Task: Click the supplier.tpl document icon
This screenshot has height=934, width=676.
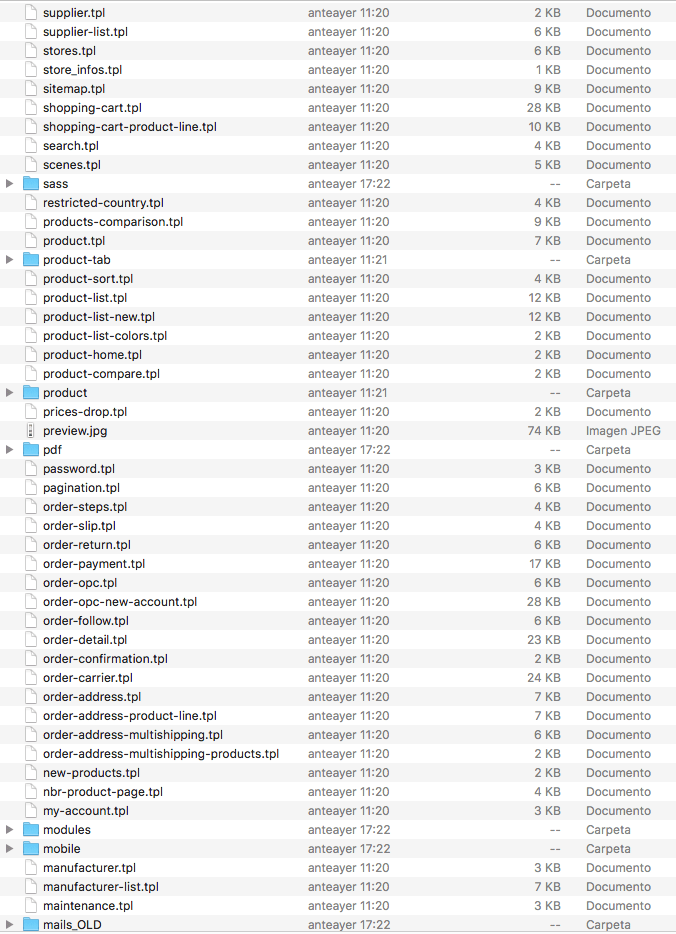Action: (x=31, y=13)
